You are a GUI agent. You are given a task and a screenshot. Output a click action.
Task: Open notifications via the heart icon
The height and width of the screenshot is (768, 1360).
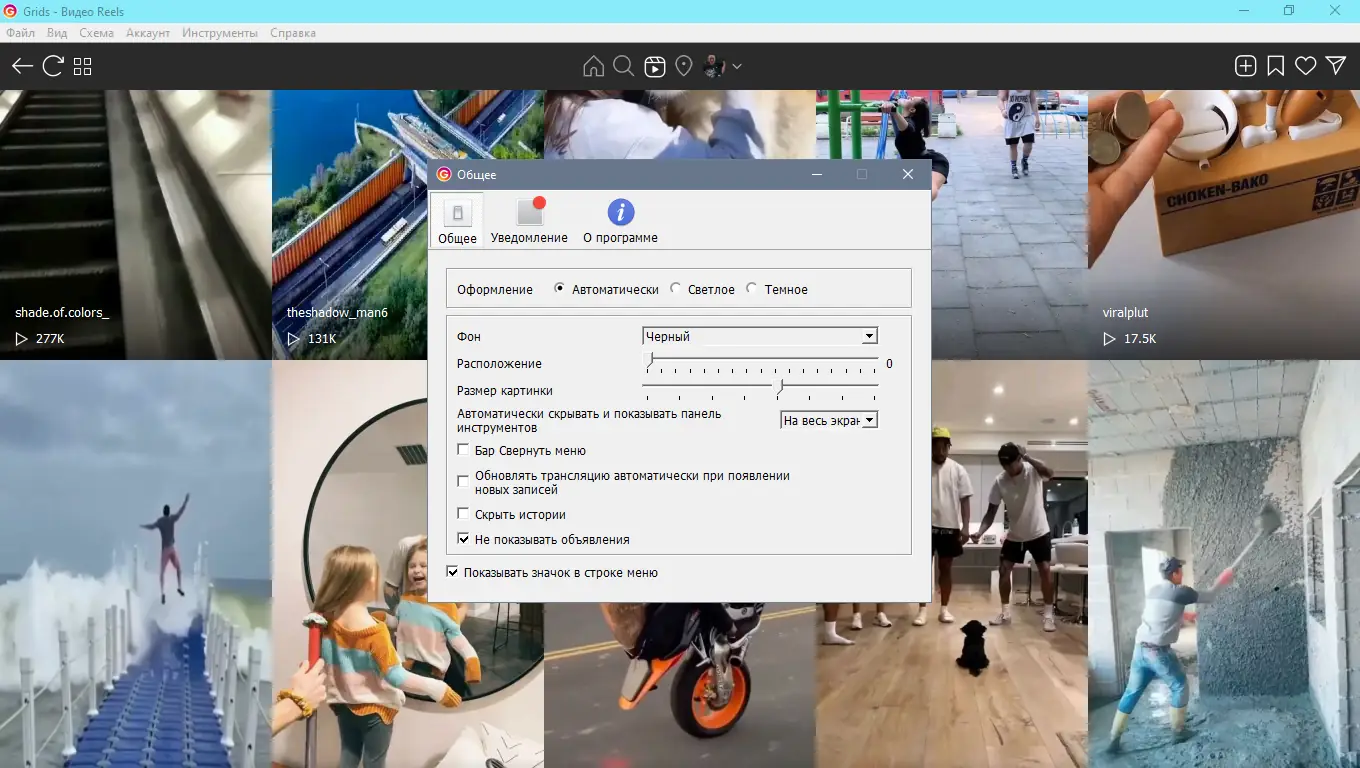coord(1305,65)
